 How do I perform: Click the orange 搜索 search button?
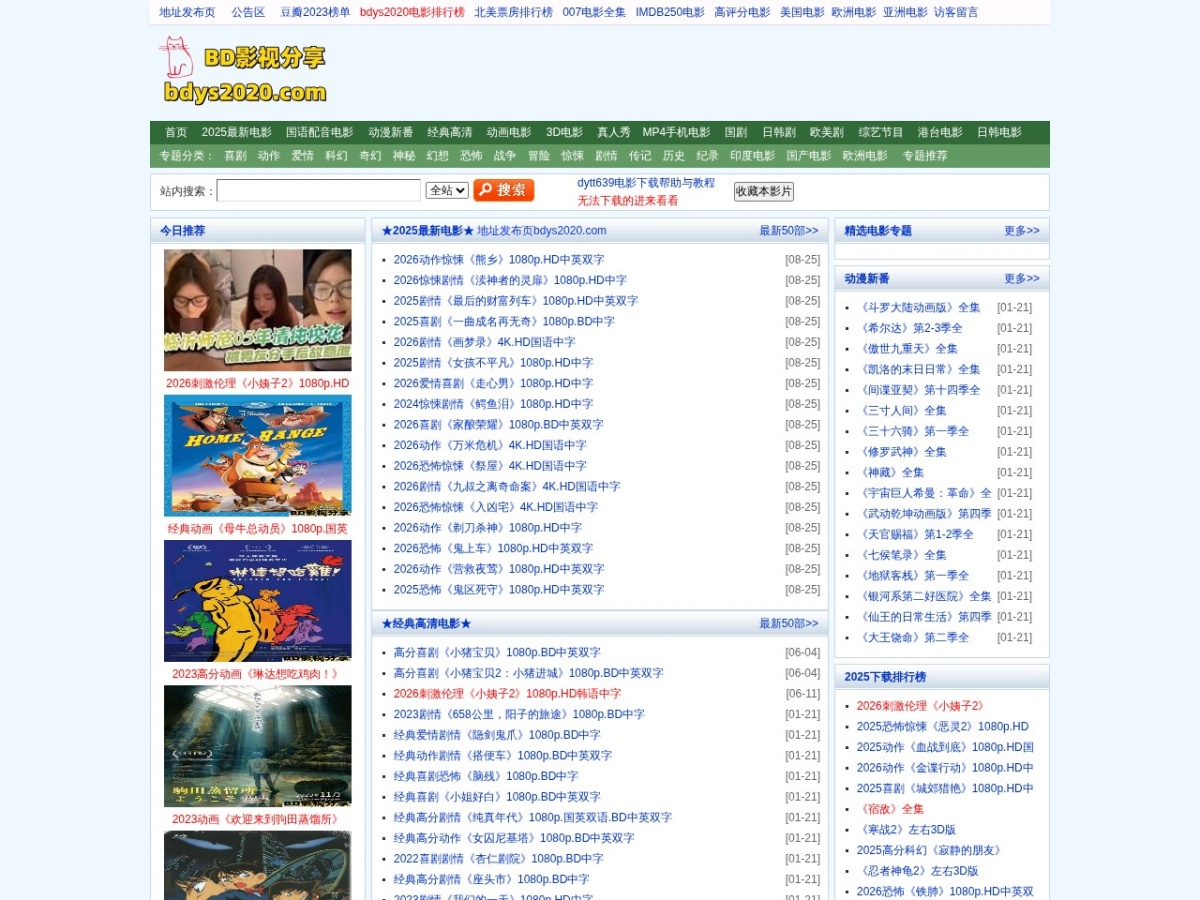point(504,190)
